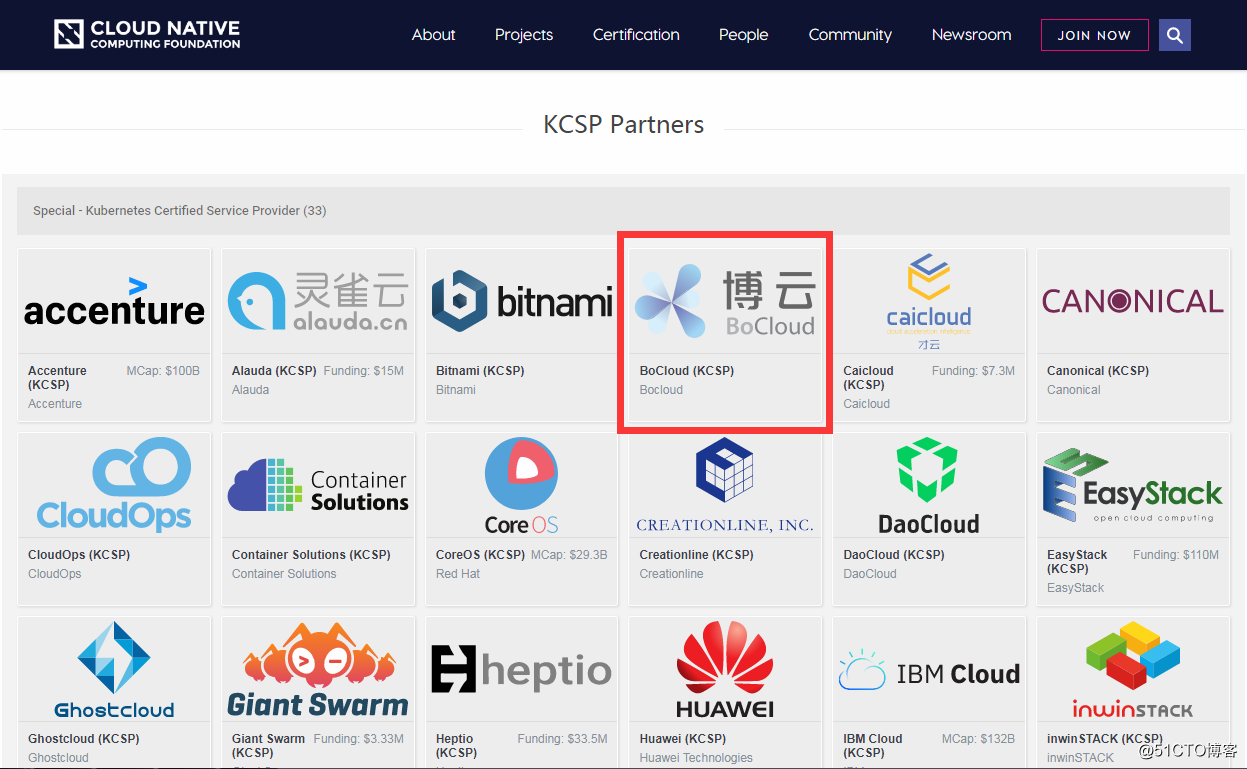This screenshot has width=1247, height=769.
Task: Open the Bitnami (KCSP) card title
Action: [480, 370]
